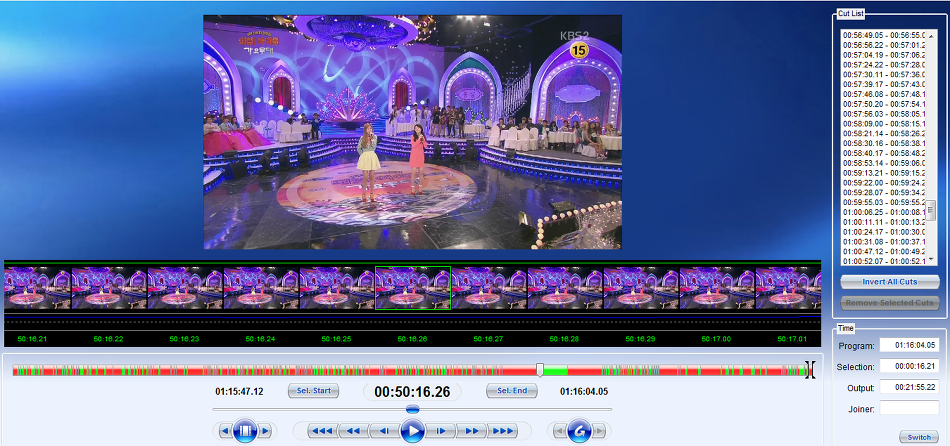Step forward one frame
950x446 pixels.
tap(442, 431)
